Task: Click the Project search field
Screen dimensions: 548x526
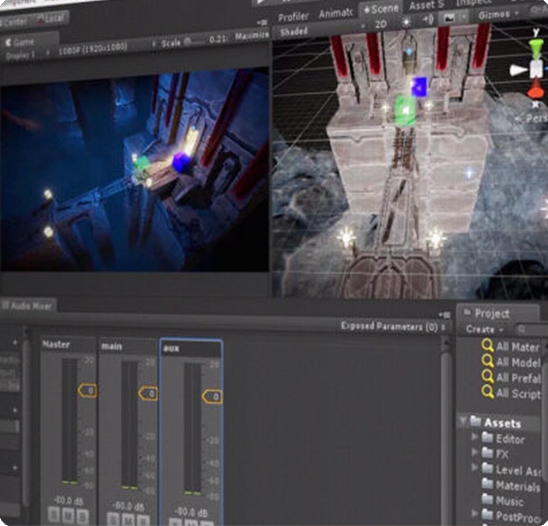Action: tap(532, 329)
